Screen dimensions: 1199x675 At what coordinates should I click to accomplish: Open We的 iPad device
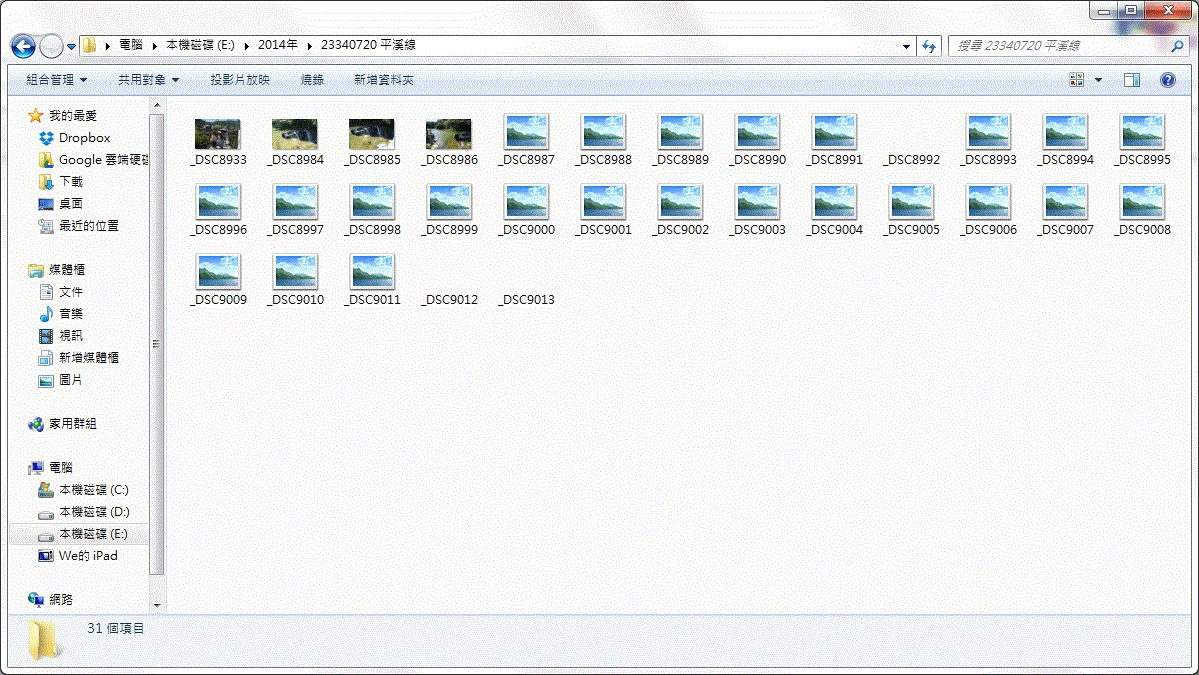point(79,556)
